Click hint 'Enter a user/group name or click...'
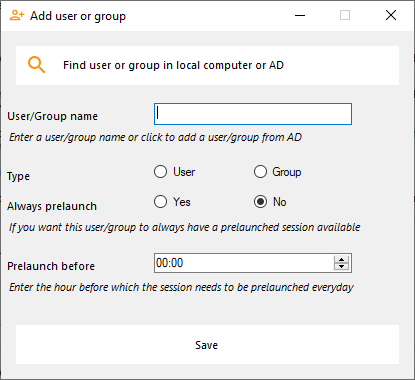415x380 pixels. tap(155, 137)
